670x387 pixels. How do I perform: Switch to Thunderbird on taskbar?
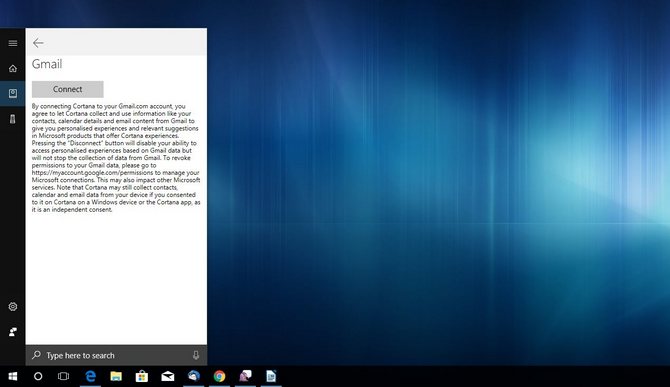[x=194, y=376]
